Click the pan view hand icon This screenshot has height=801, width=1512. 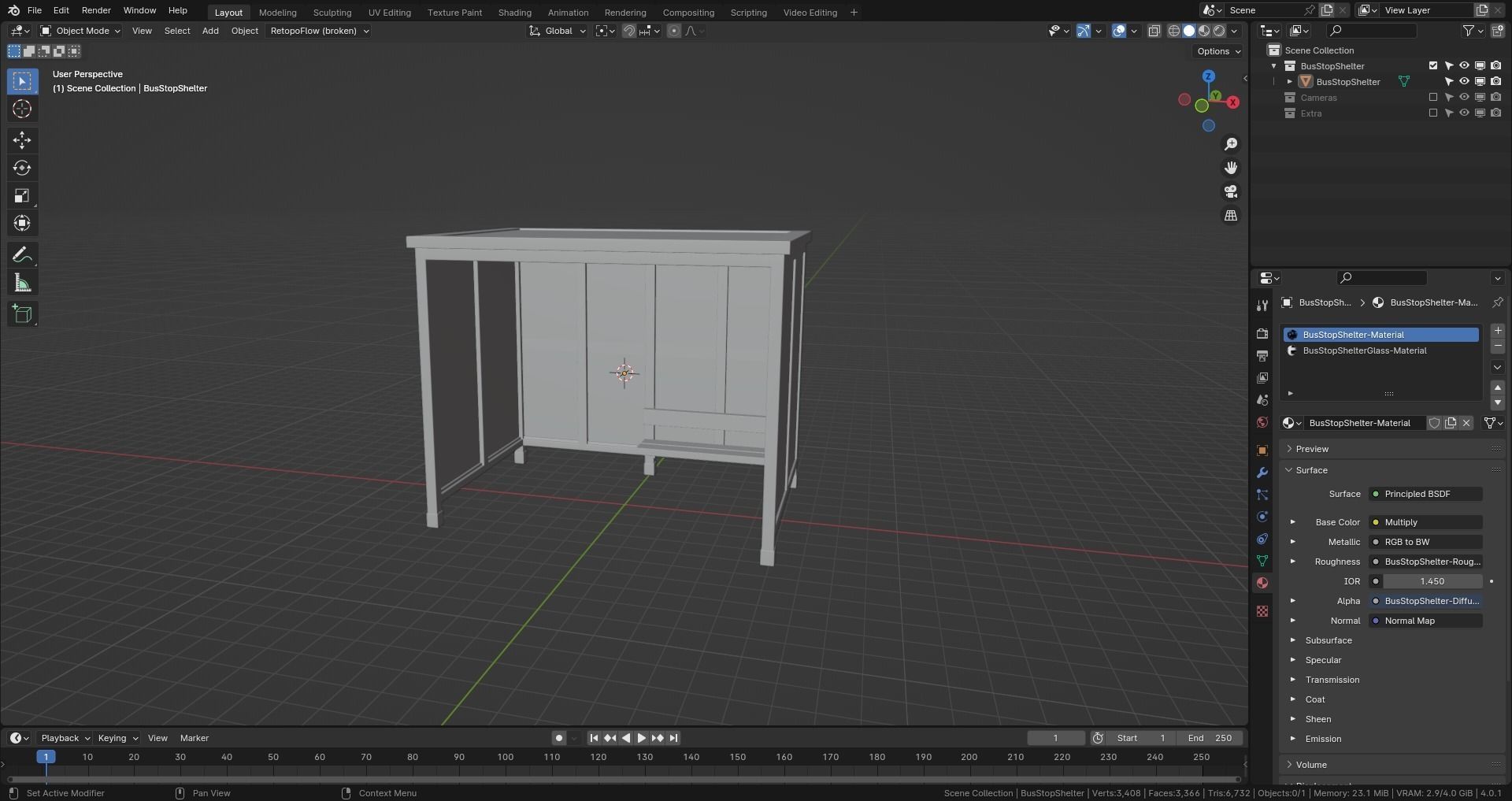pos(1231,168)
